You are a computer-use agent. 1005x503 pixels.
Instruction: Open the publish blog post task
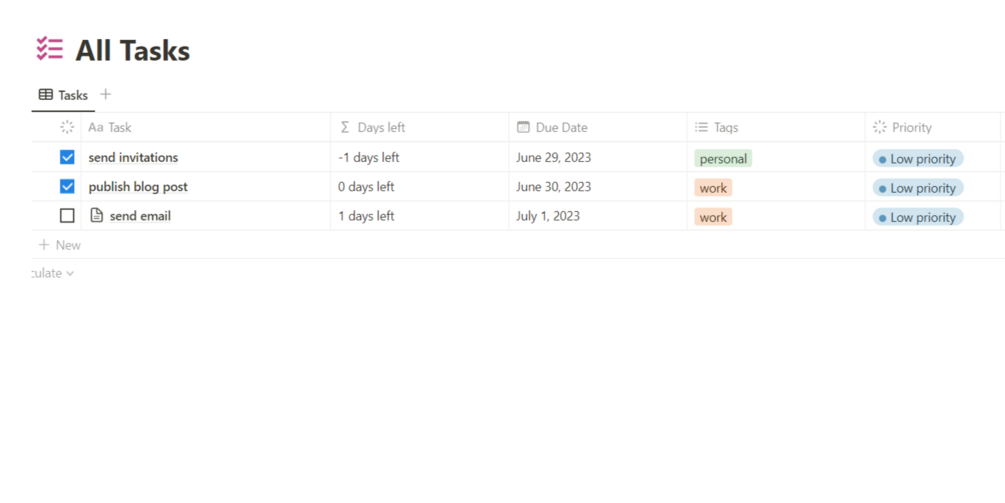tap(138, 186)
